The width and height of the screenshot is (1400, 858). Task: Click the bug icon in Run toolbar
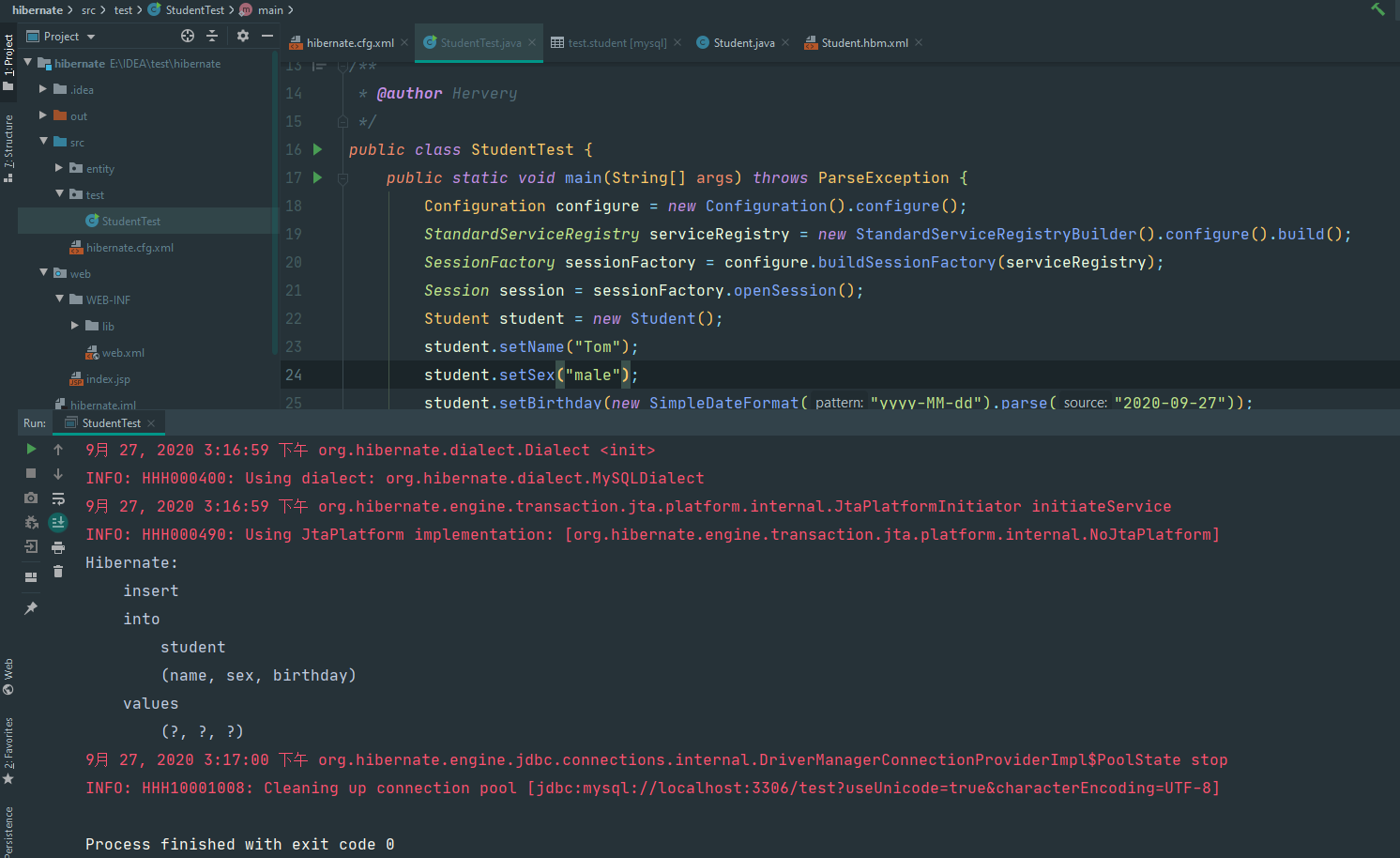pyautogui.click(x=31, y=522)
